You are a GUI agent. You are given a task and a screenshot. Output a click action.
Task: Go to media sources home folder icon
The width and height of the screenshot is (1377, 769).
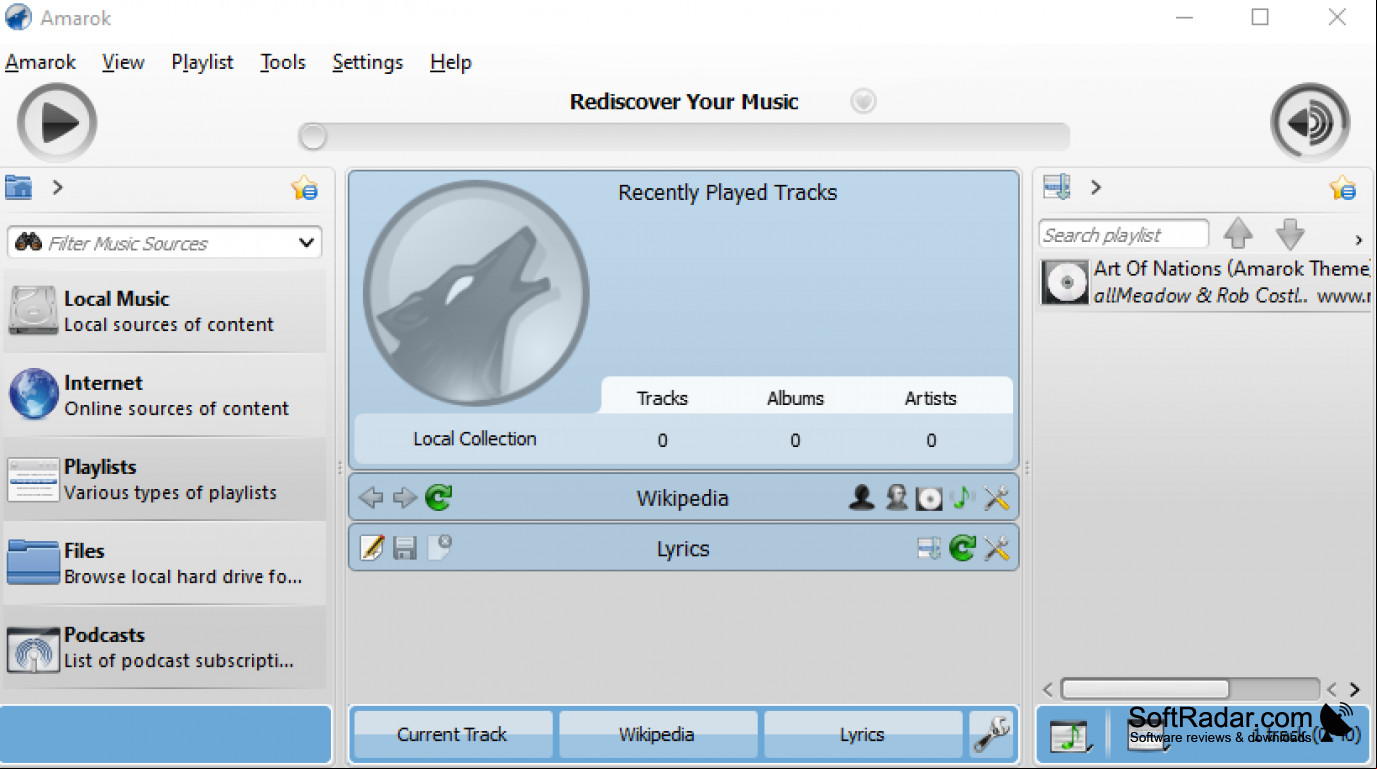pyautogui.click(x=19, y=187)
